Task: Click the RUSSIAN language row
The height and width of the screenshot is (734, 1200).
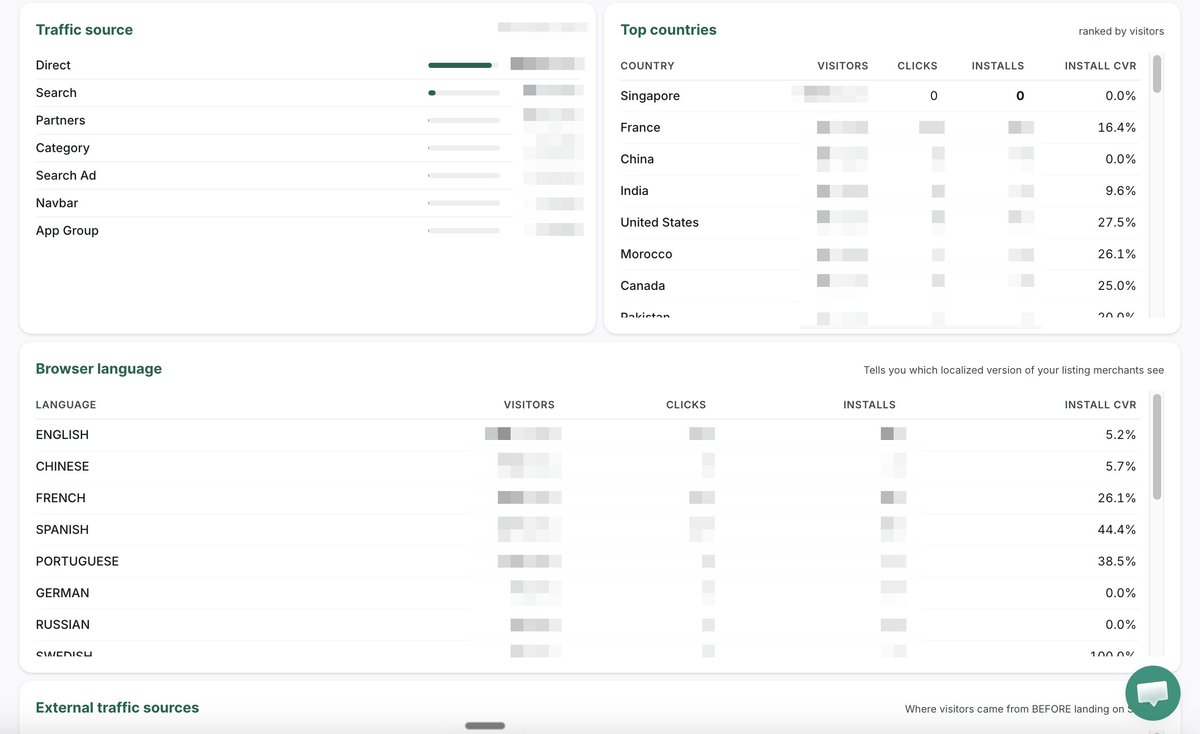Action: pos(586,625)
